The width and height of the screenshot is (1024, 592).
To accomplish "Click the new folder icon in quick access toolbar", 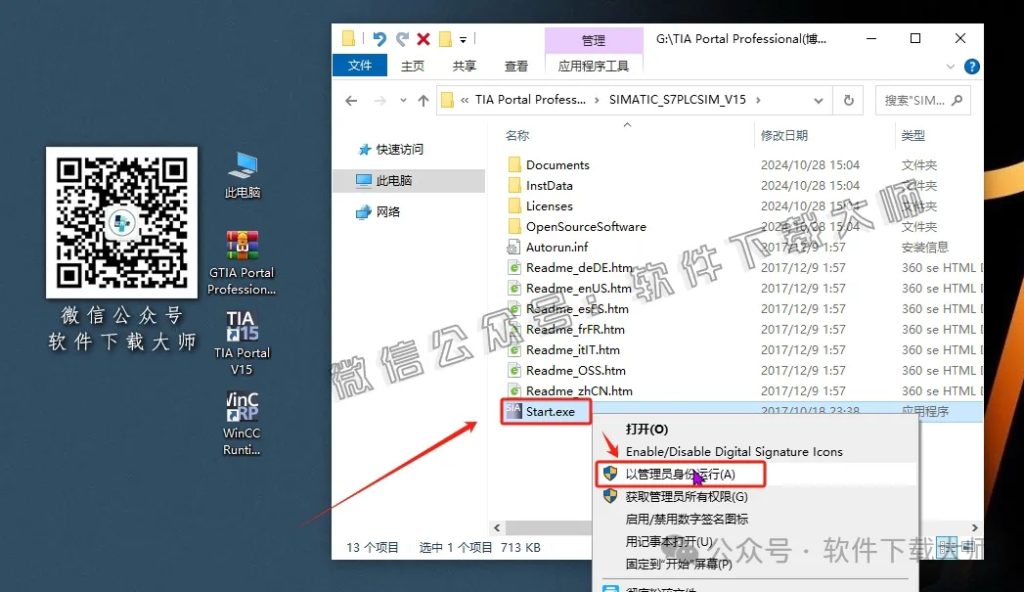I will (x=445, y=38).
